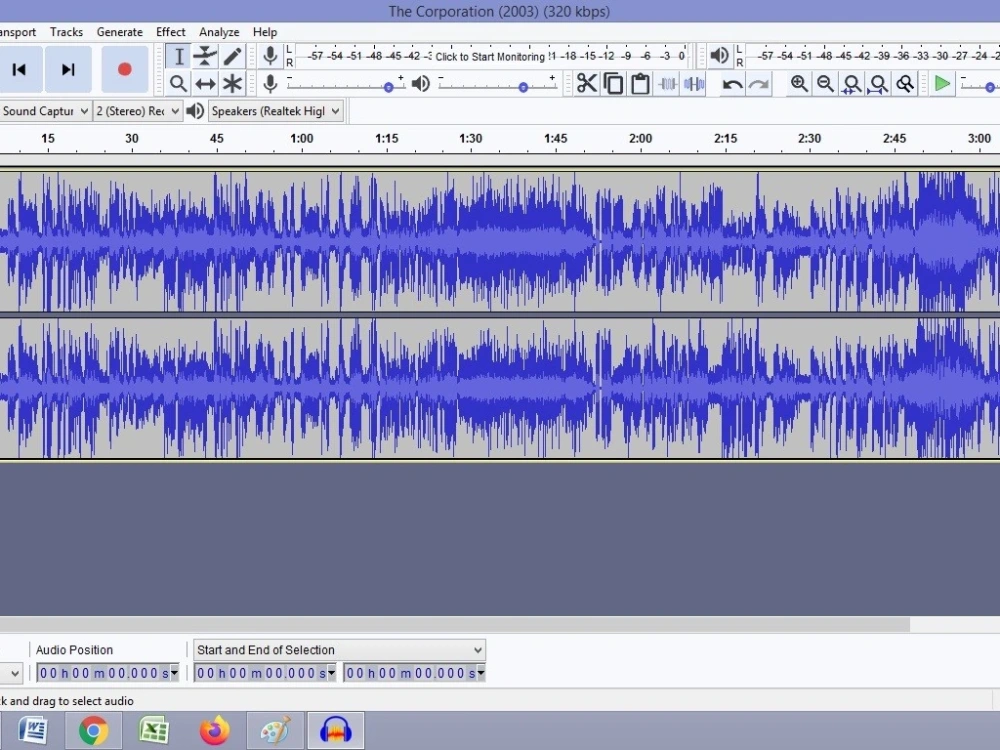The height and width of the screenshot is (750, 1000).
Task: Open the Speakers (Realtek) playback device dropdown
Action: [276, 111]
